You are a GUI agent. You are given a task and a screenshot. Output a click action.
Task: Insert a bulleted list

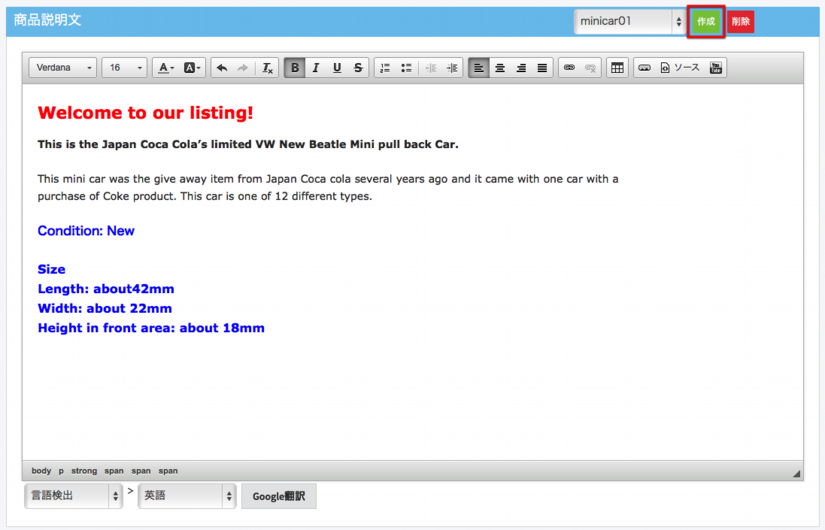(x=406, y=68)
